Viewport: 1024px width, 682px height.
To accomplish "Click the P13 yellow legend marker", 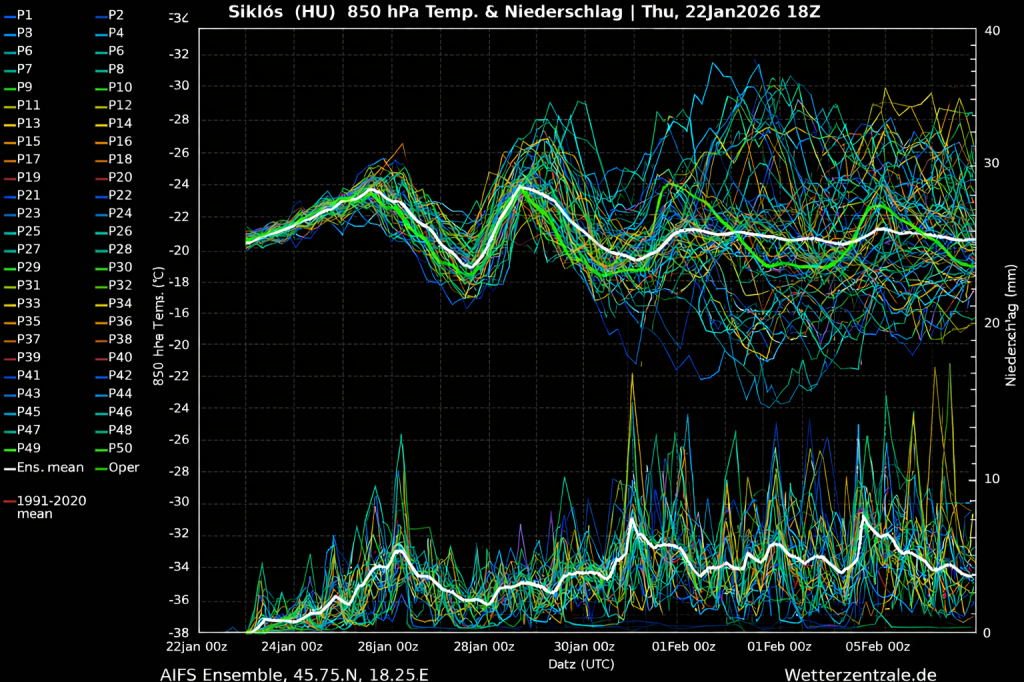I will tap(9, 123).
